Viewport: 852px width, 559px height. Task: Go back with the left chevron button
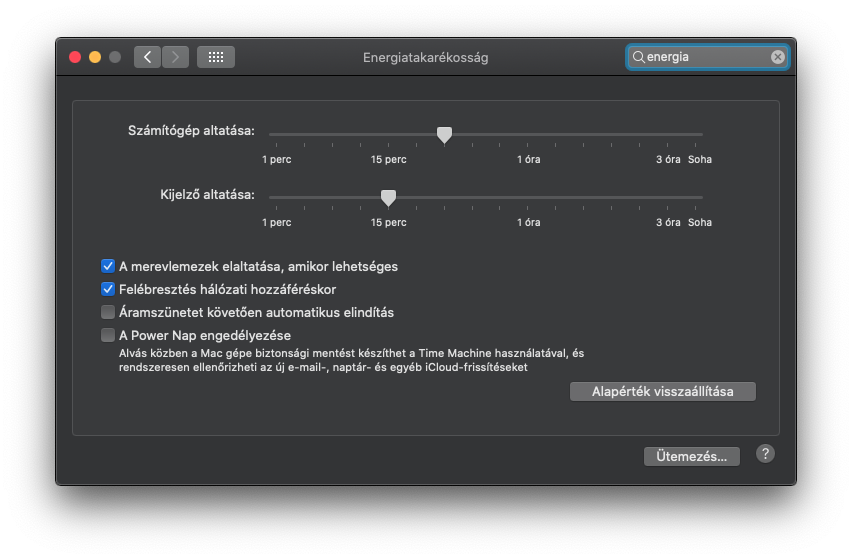click(x=147, y=57)
